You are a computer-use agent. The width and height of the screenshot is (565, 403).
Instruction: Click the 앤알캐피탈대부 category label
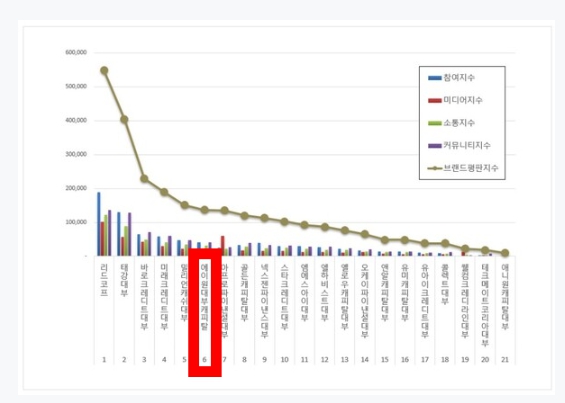[385, 293]
